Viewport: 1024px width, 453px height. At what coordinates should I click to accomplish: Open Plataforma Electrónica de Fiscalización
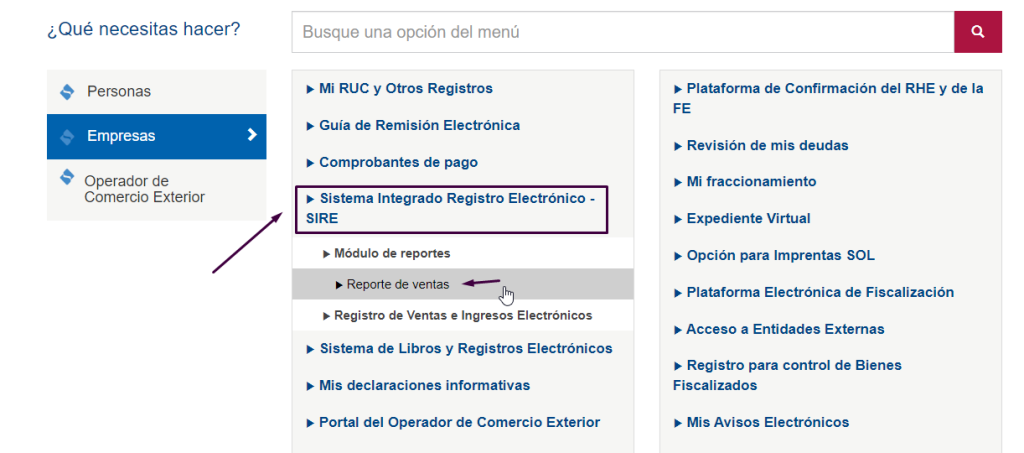(814, 292)
